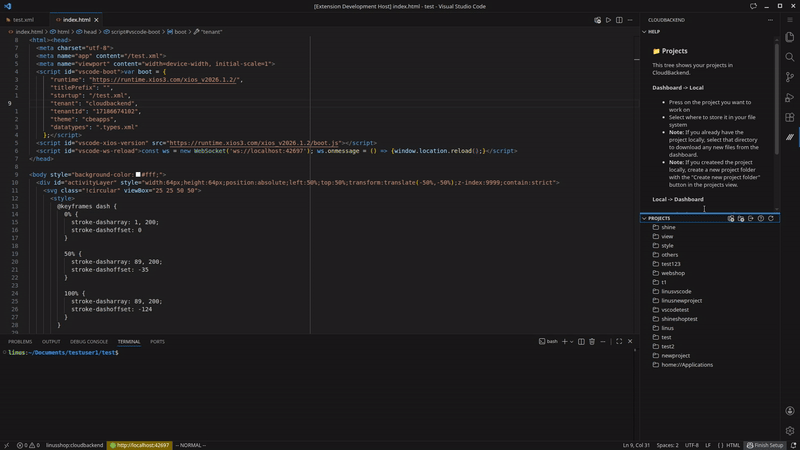This screenshot has width=800, height=450.
Task: Select the CloudBackend activity bar icon
Action: point(790,137)
